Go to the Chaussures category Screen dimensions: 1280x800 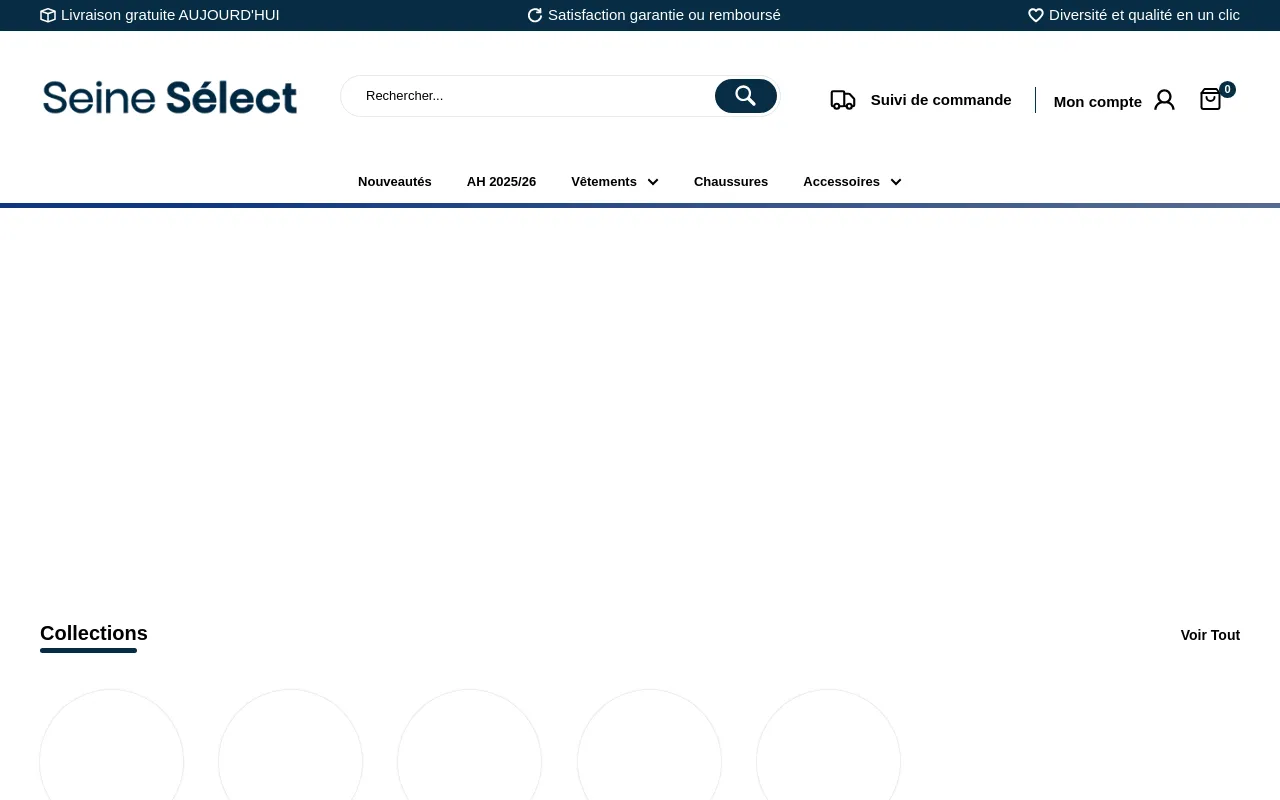pyautogui.click(x=731, y=182)
